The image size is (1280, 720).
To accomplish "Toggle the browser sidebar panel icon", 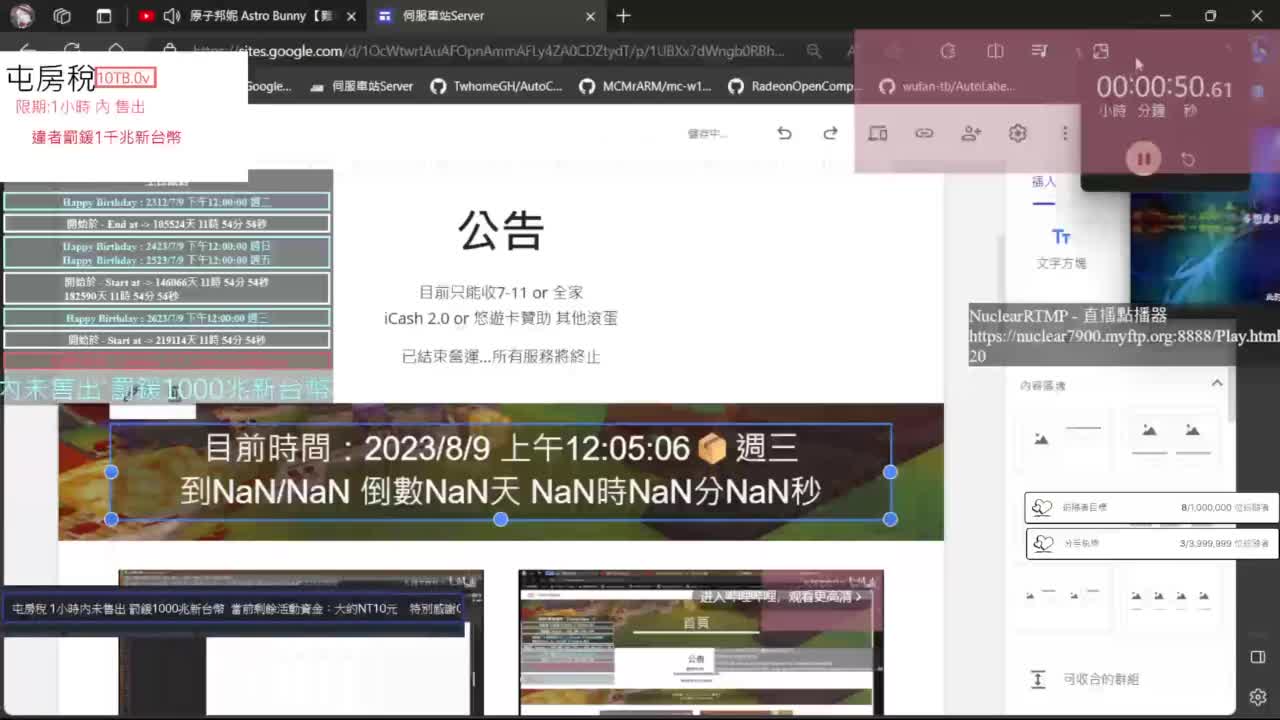I will tap(1258, 657).
